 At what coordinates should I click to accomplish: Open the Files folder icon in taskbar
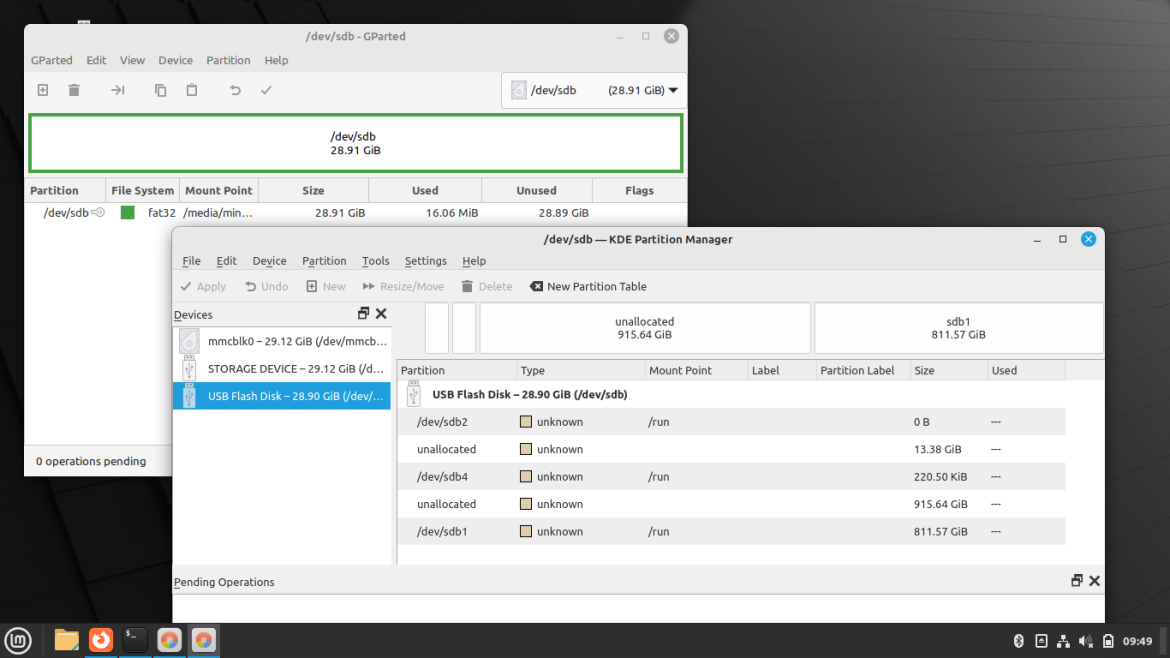coord(66,640)
